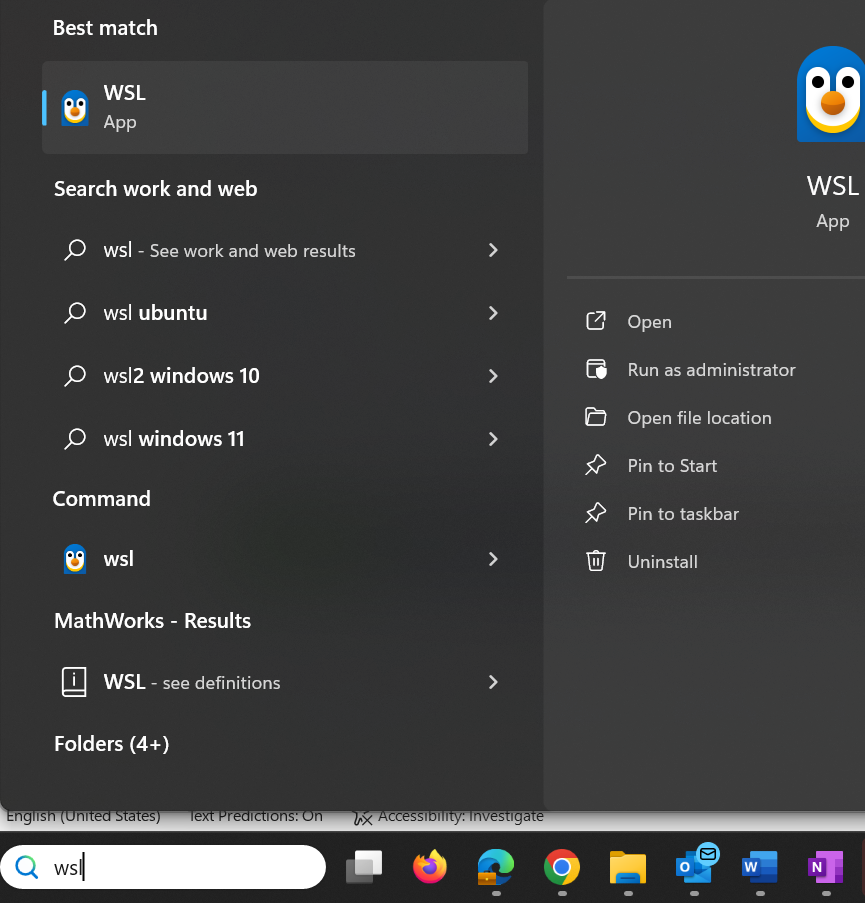
Task: Click 'English (United States)' in Word status bar
Action: [83, 816]
